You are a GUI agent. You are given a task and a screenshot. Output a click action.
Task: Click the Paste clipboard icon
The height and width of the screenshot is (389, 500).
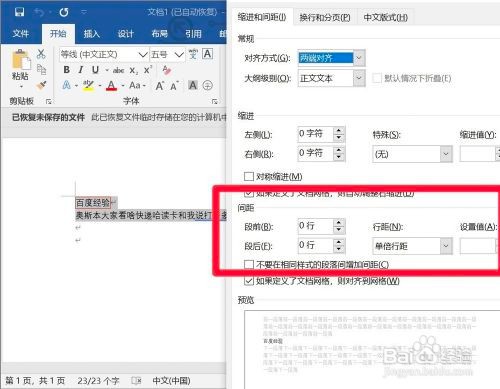click(x=21, y=59)
